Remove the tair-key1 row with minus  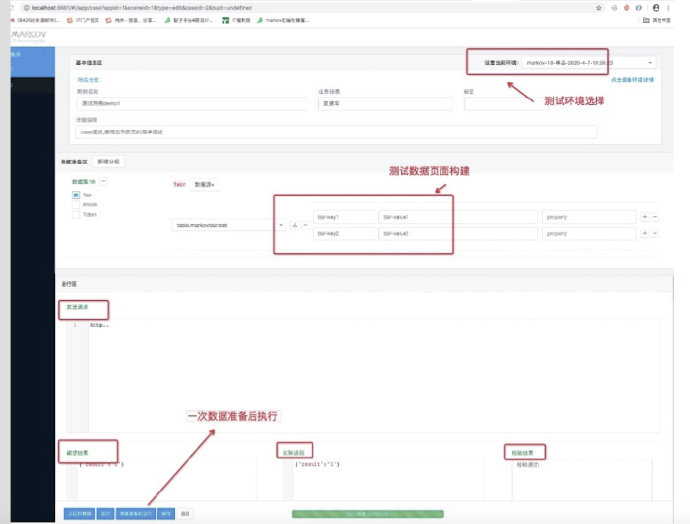pyautogui.click(x=655, y=217)
